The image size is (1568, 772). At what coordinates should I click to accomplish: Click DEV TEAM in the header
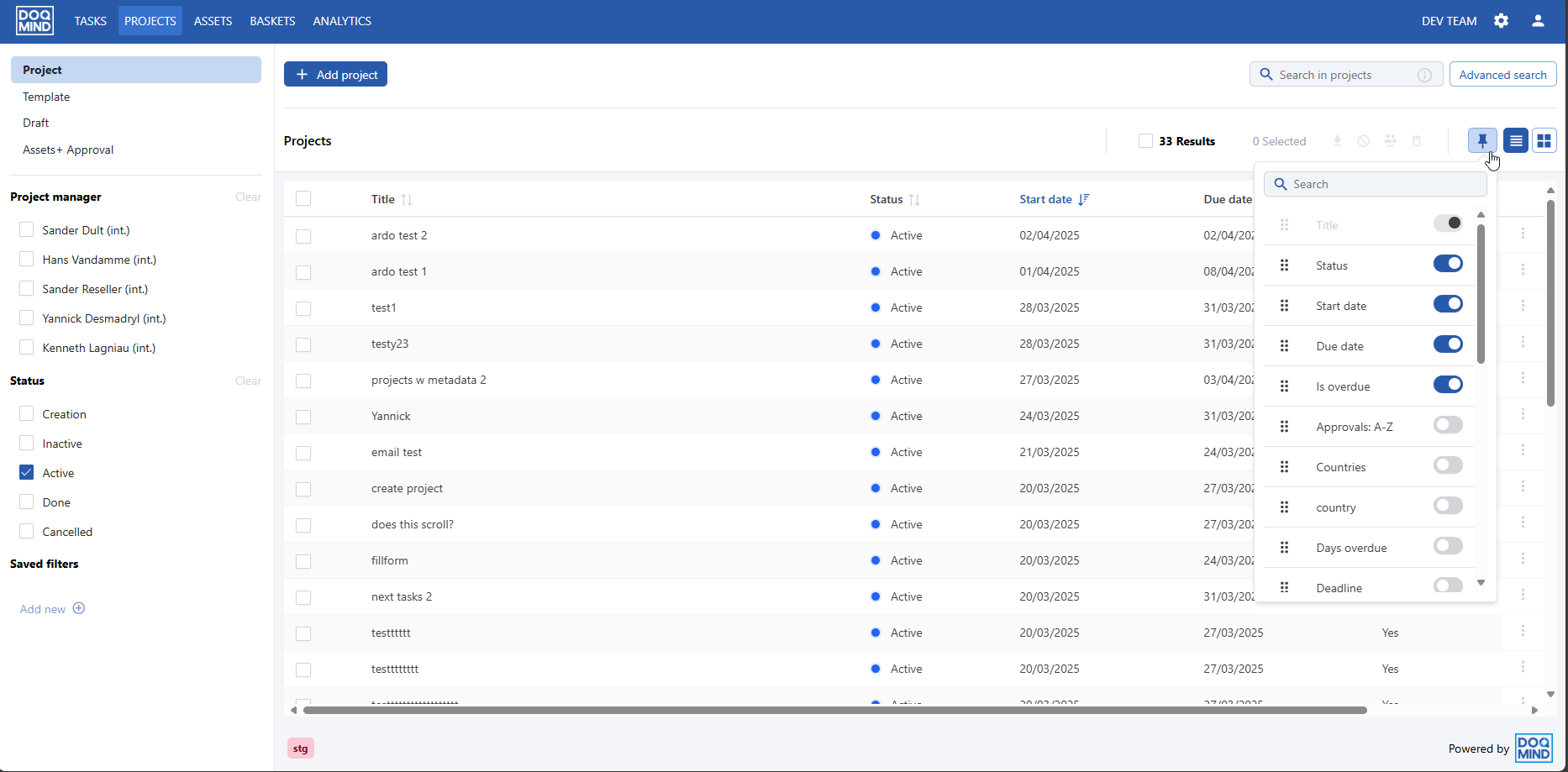(x=1449, y=21)
